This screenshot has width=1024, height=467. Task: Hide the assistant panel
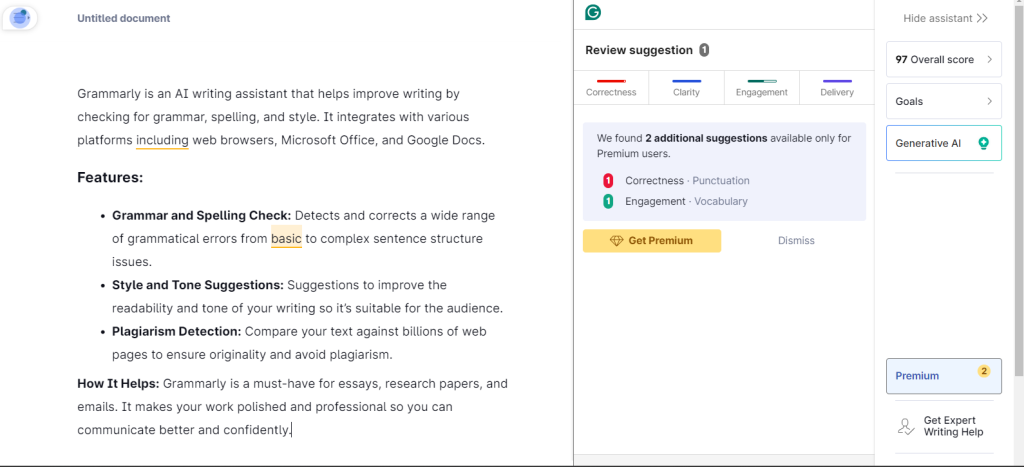[945, 18]
